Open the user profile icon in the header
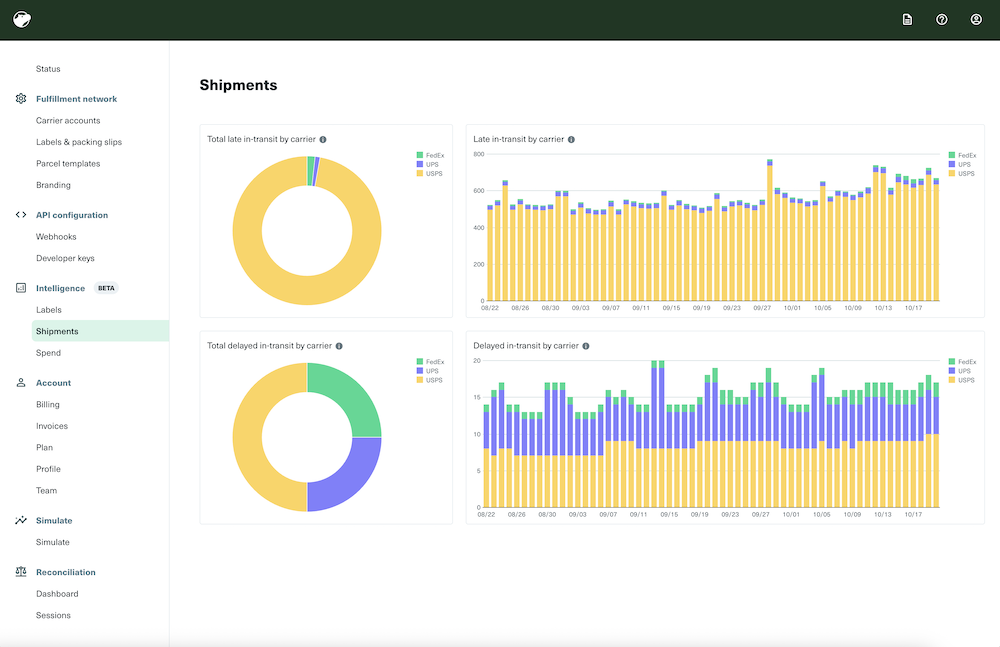The height and width of the screenshot is (647, 1000). click(x=976, y=20)
